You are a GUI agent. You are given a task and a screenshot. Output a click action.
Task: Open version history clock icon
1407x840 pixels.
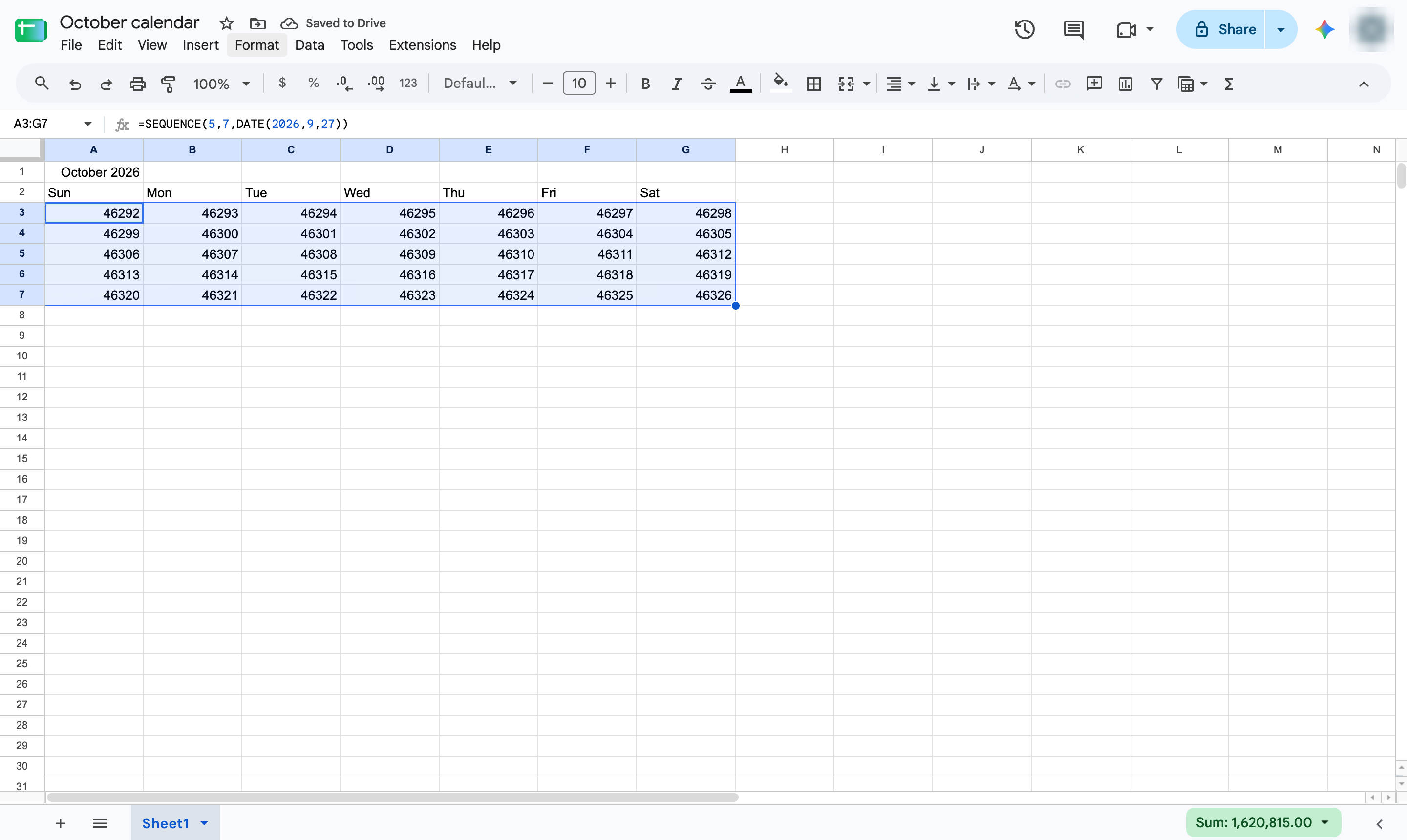[x=1024, y=29]
